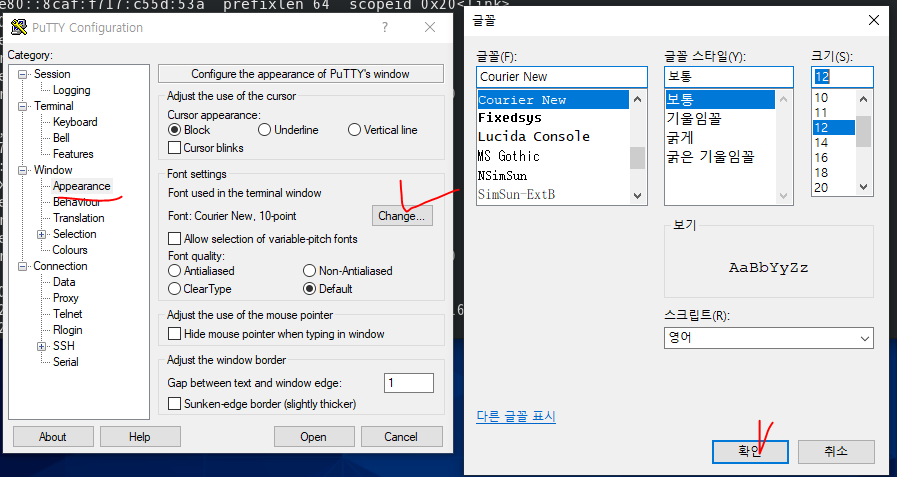This screenshot has height=477, width=897.
Task: Open the Serial category
Action: [x=66, y=362]
